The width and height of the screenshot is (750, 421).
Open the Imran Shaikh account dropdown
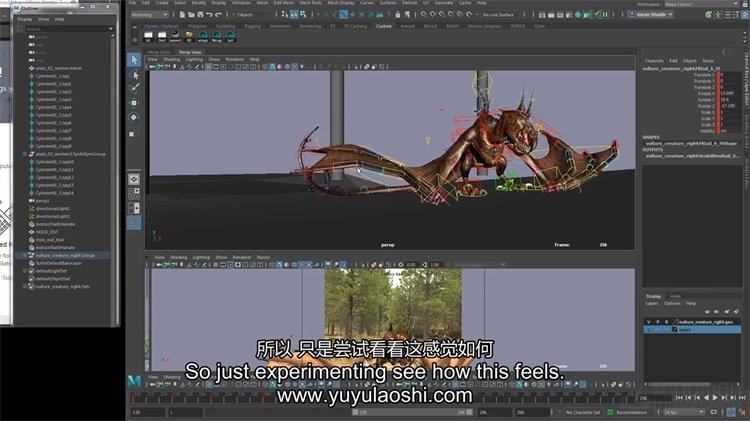click(x=651, y=15)
